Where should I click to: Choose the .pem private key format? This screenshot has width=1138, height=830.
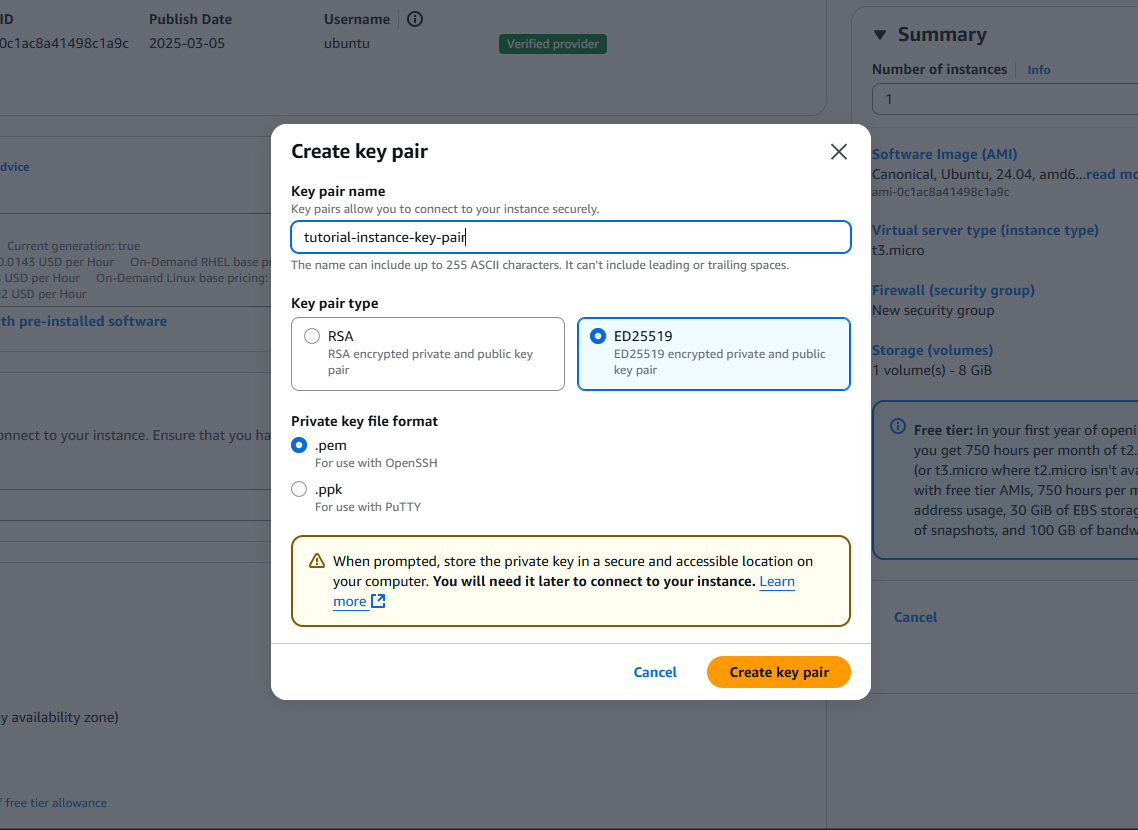click(x=299, y=446)
